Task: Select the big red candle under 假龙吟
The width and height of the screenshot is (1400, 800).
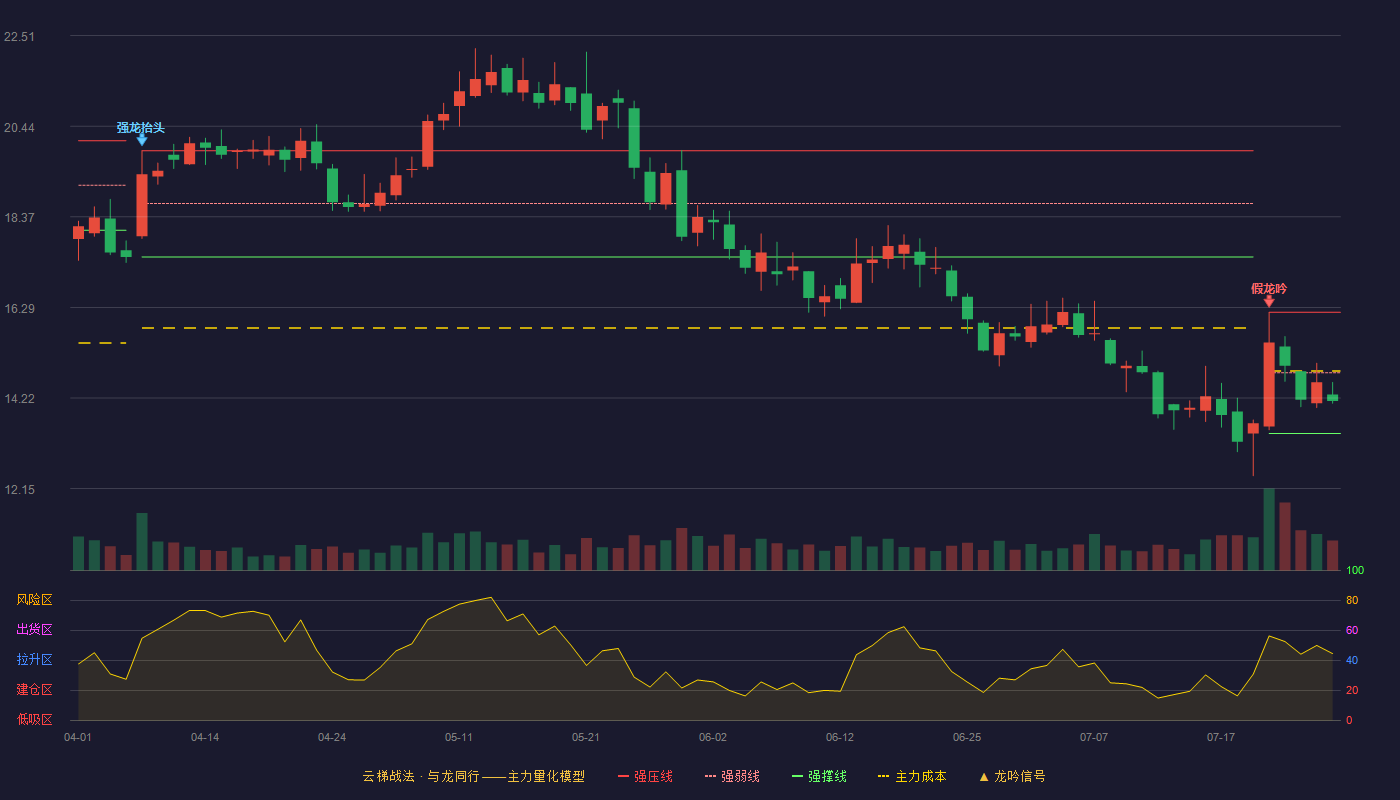Action: tap(1269, 384)
